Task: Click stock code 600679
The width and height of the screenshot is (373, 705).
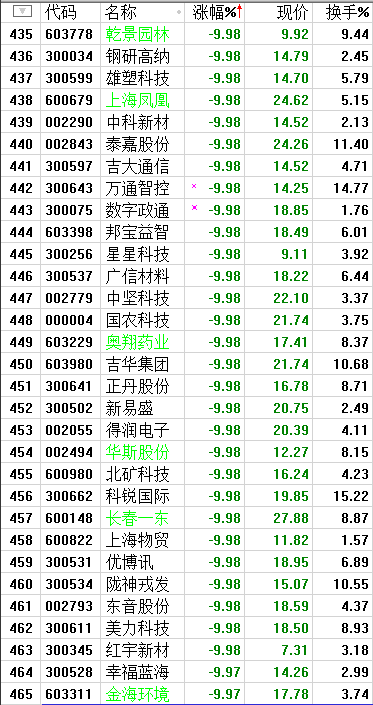Action: click(69, 100)
